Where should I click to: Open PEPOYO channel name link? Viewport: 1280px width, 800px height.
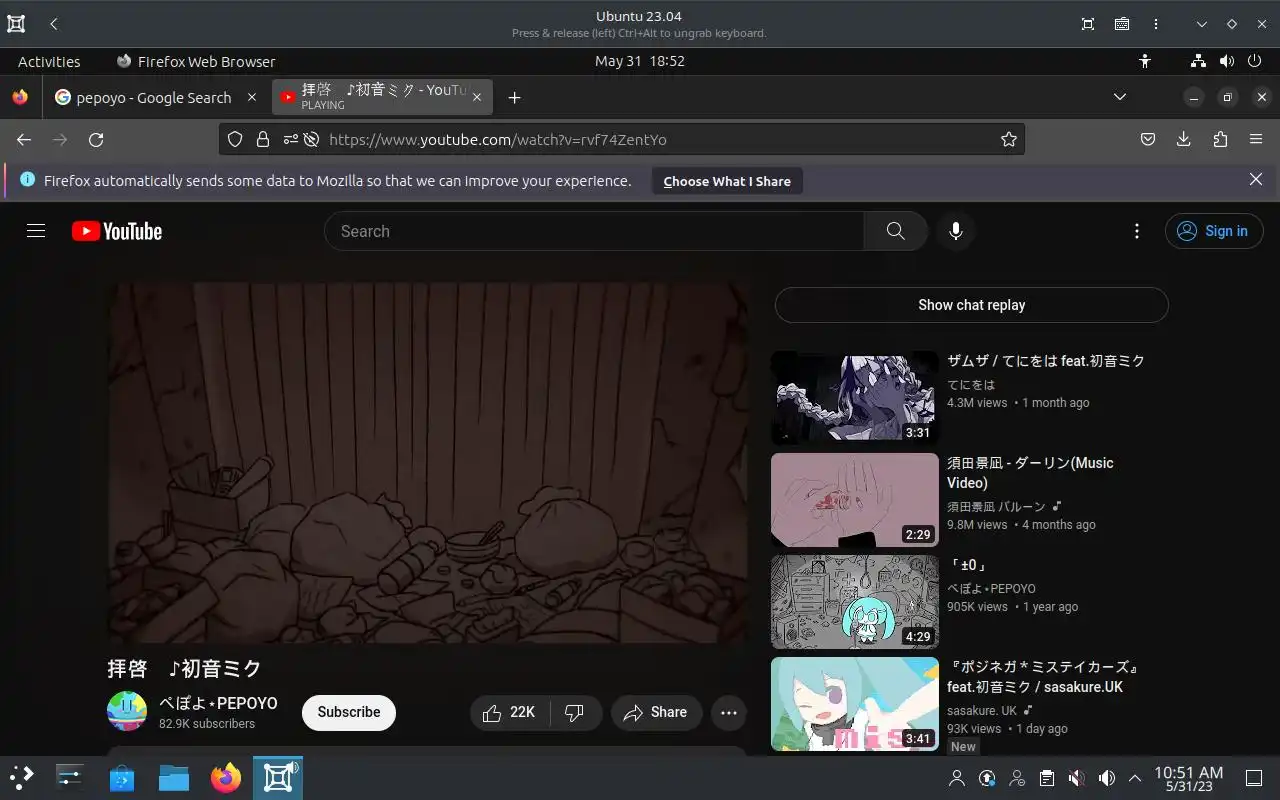click(218, 703)
